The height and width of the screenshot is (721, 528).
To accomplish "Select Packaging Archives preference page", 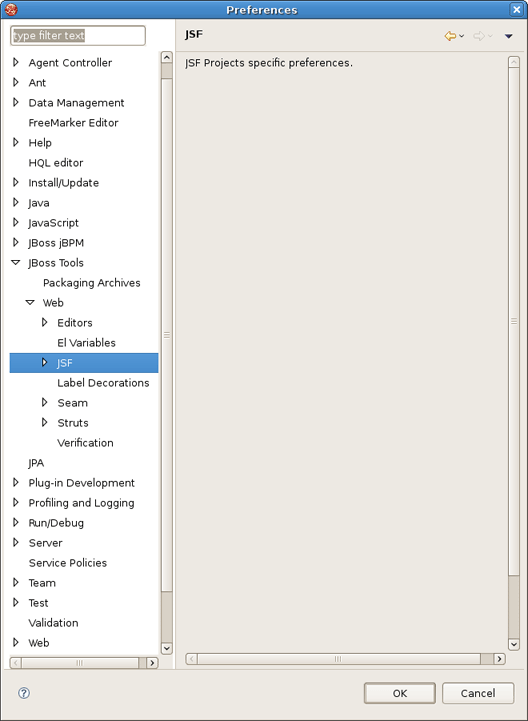I will coord(92,283).
